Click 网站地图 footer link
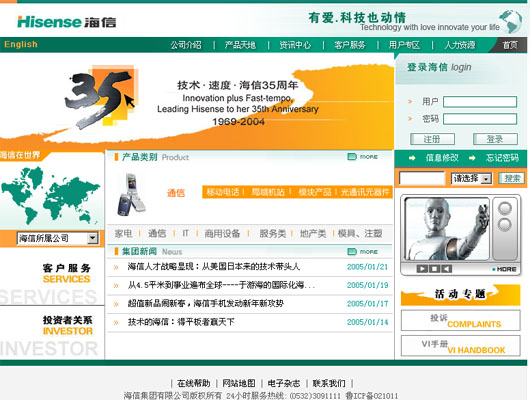Screen dimensions: 530x400 [x=239, y=383]
